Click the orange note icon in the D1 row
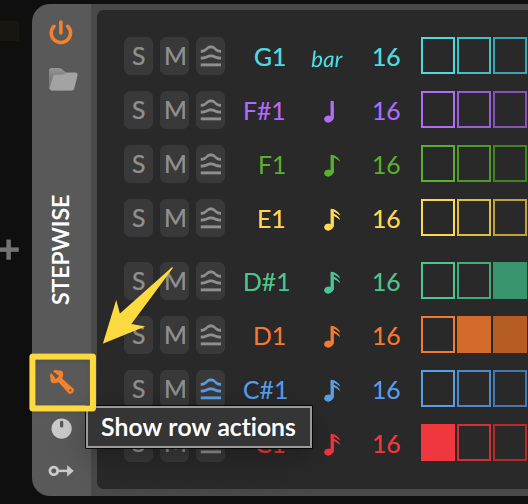The height and width of the screenshot is (504, 528). tap(332, 336)
